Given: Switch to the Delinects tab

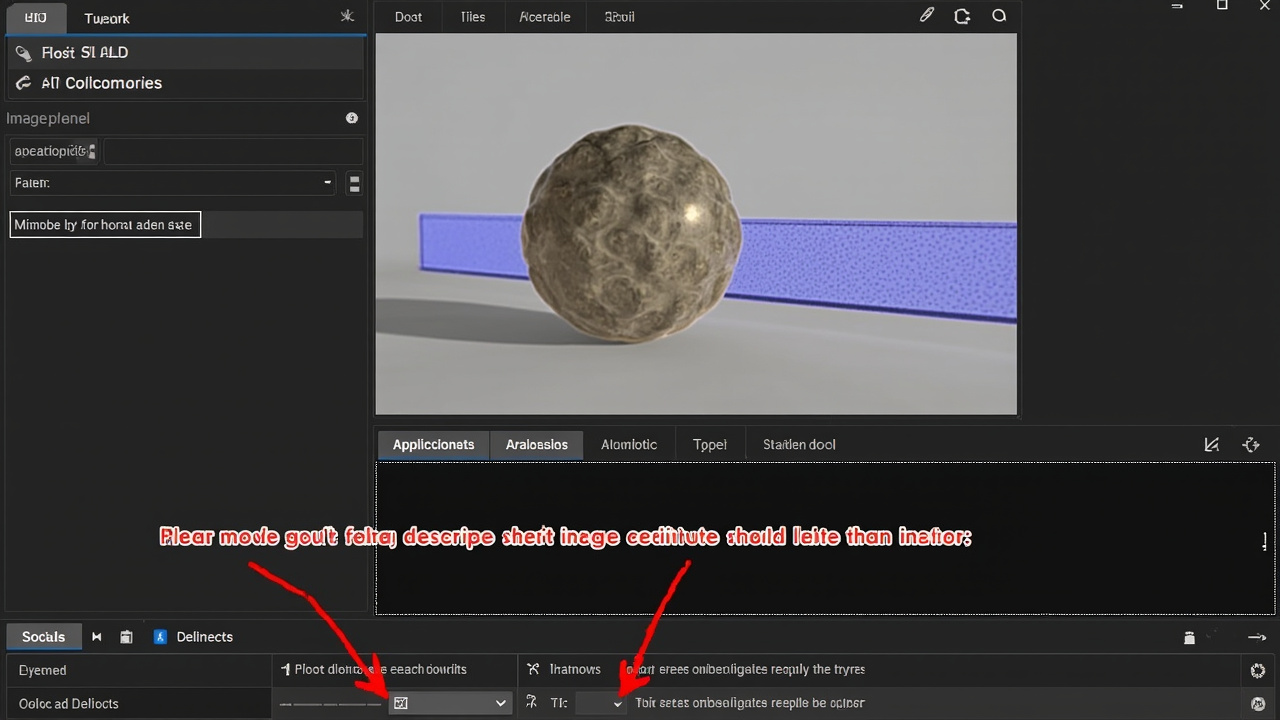Looking at the screenshot, I should point(204,637).
